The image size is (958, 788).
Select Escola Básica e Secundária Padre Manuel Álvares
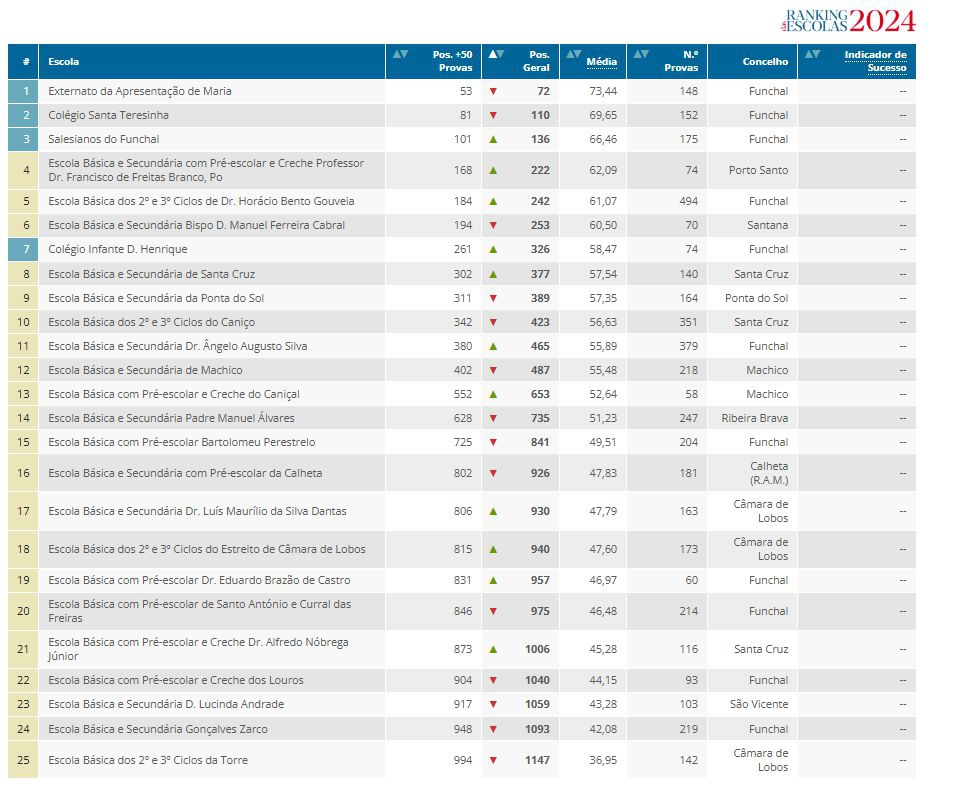click(171, 418)
